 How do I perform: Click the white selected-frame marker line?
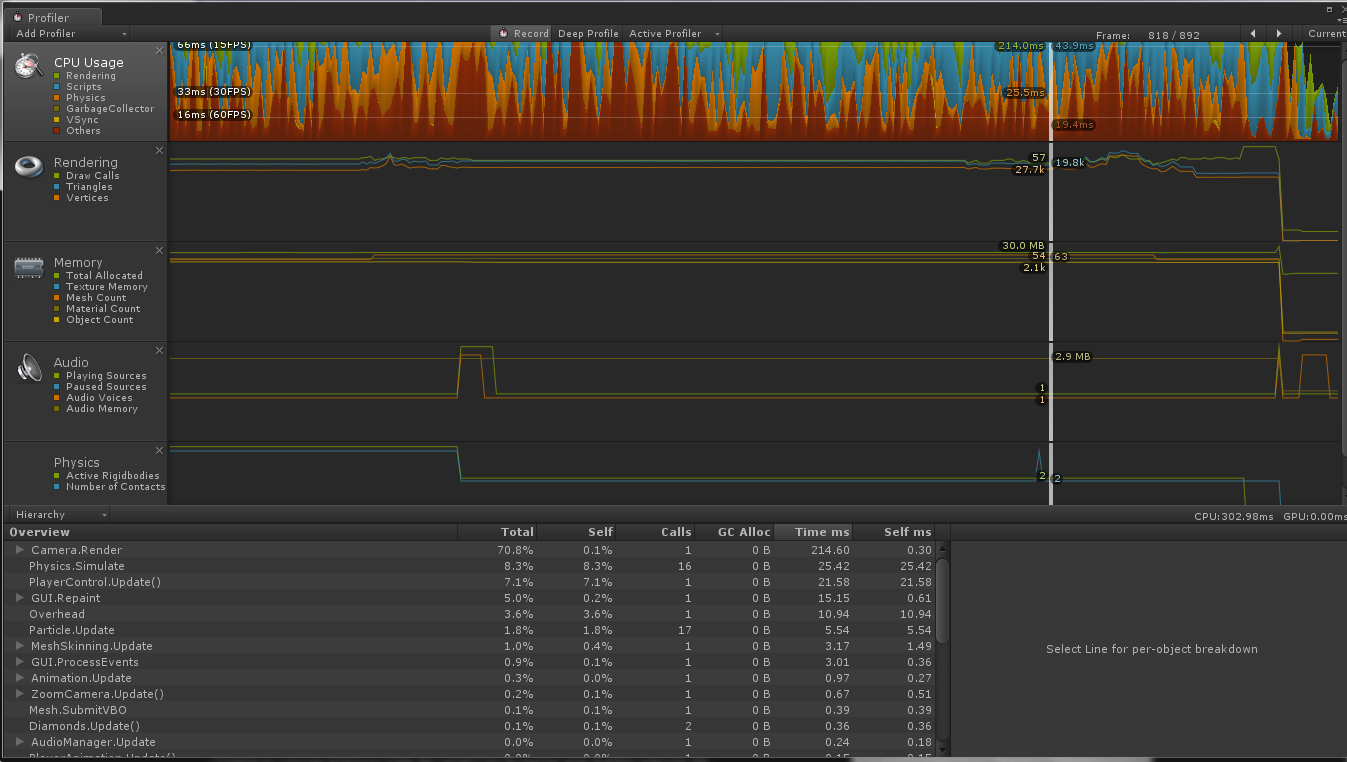click(1051, 272)
